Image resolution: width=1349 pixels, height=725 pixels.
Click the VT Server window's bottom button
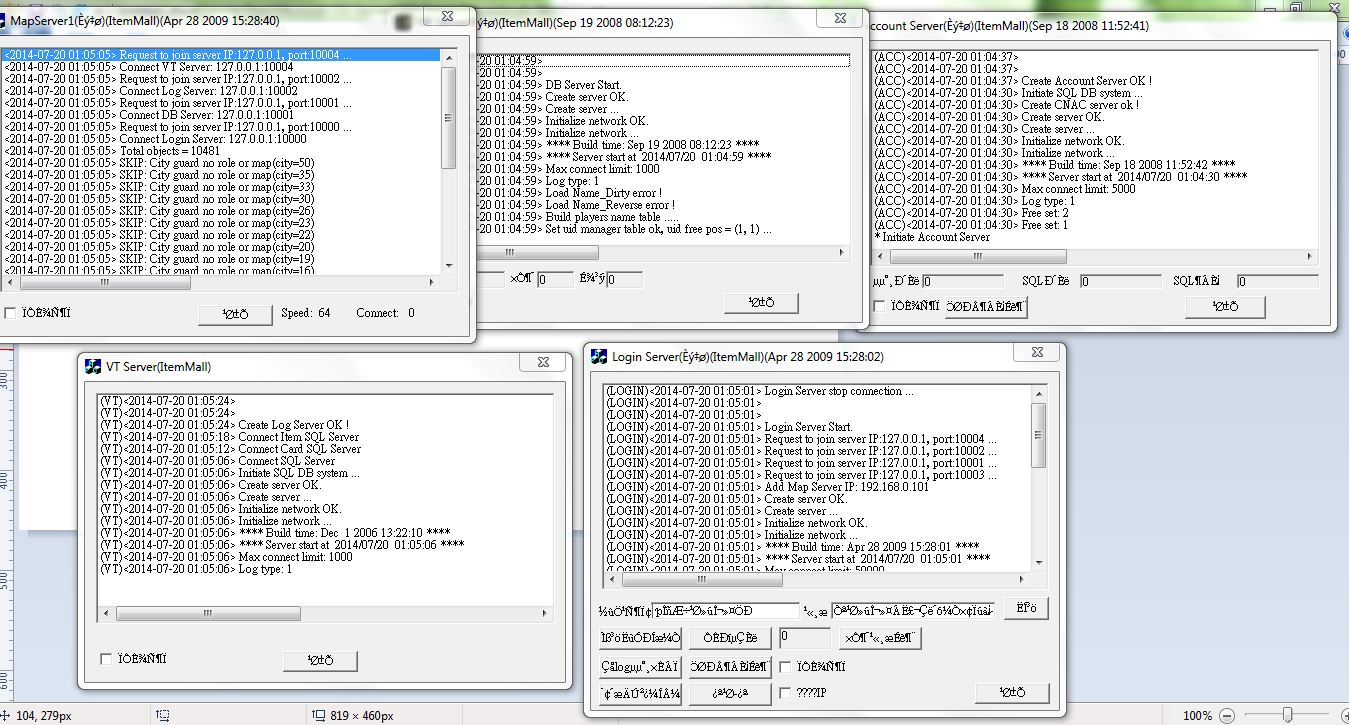click(320, 660)
